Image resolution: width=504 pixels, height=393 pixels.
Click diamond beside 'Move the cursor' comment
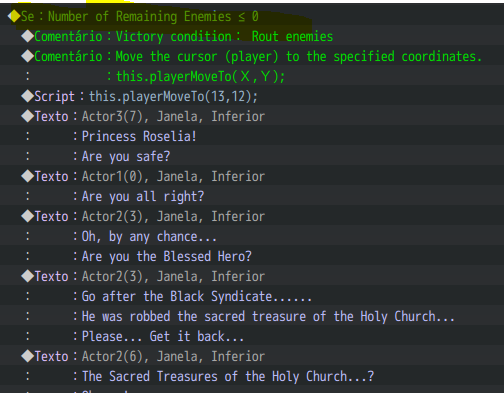tap(28, 56)
